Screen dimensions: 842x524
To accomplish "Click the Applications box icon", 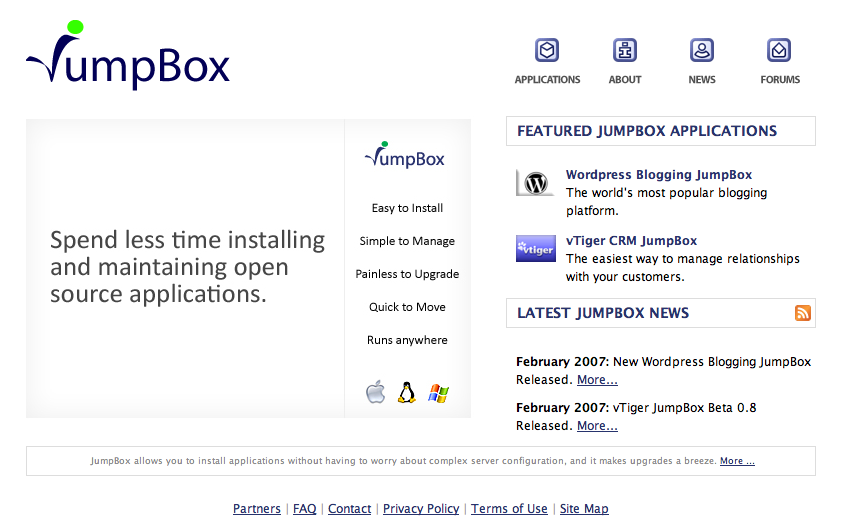I will 547,50.
